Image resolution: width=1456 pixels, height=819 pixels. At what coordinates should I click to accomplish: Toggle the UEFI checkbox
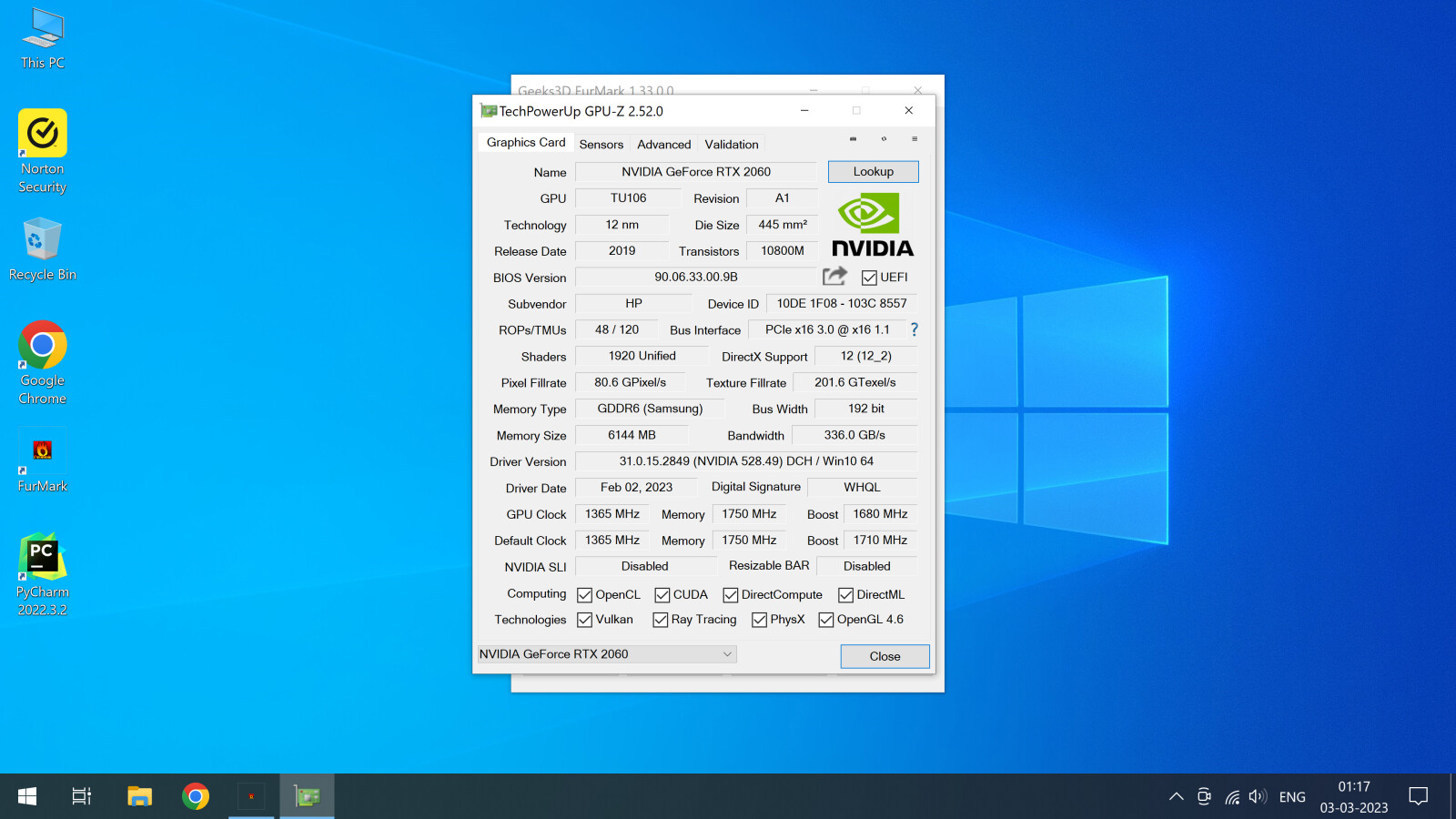(x=869, y=278)
